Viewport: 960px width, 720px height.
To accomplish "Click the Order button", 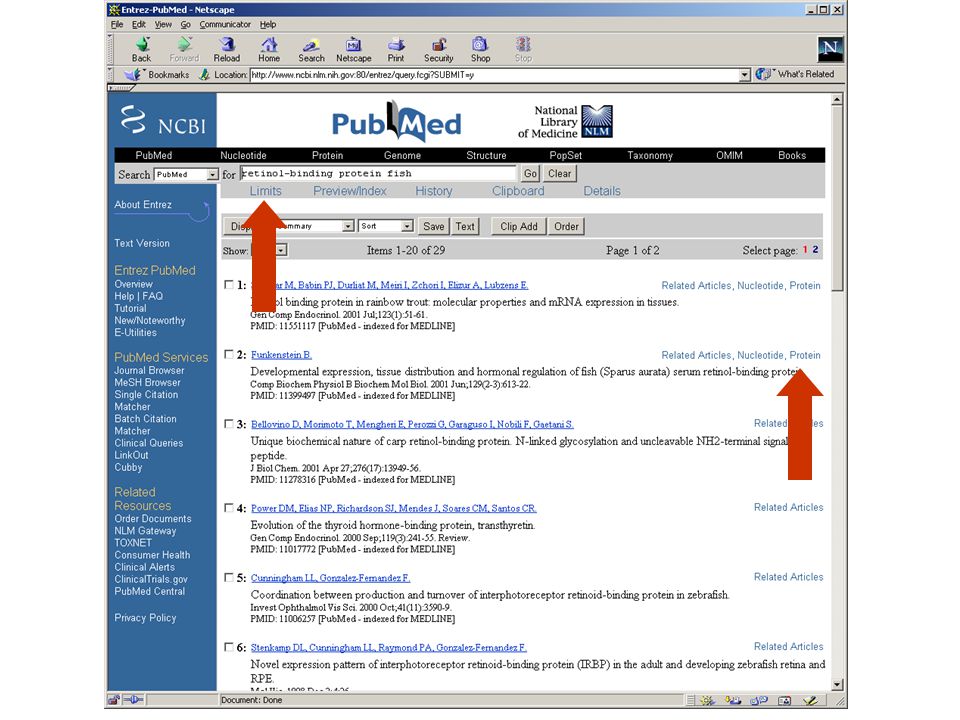I will tap(566, 227).
